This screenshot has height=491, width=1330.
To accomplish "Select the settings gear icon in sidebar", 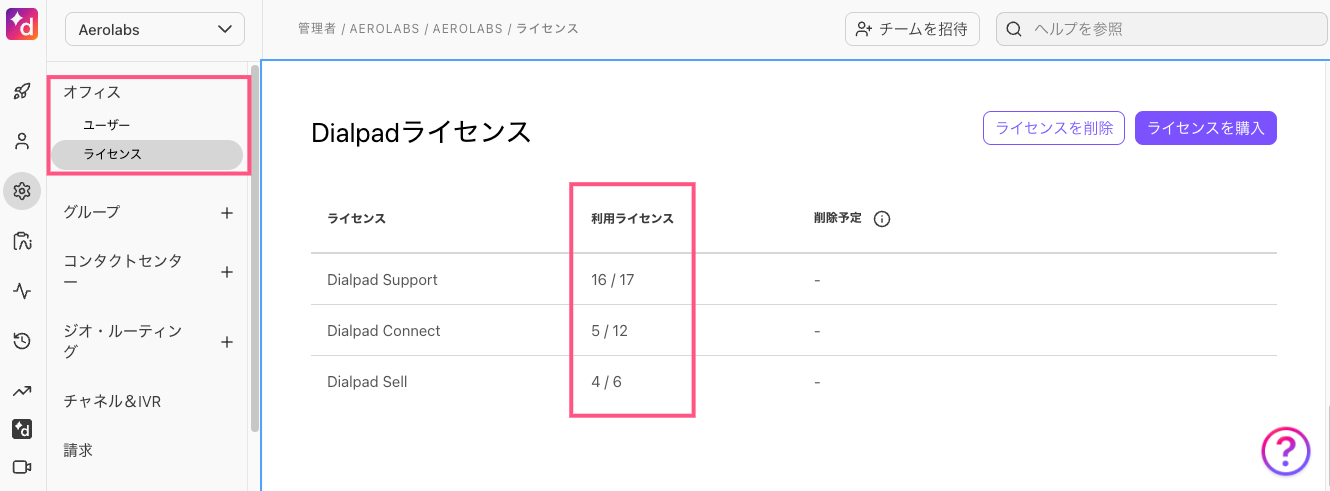I will 22,191.
